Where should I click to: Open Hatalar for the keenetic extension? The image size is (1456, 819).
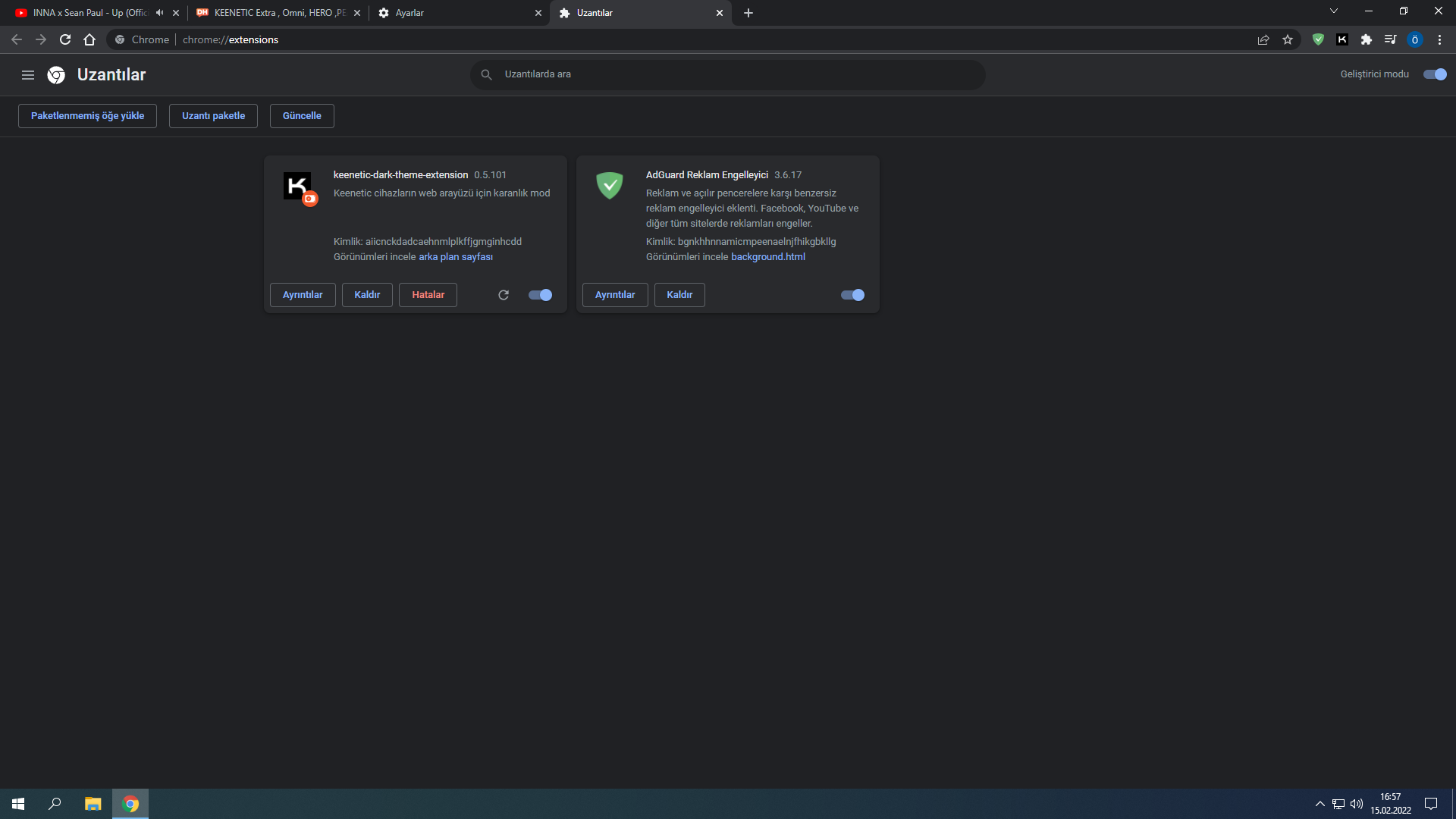pyautogui.click(x=428, y=295)
